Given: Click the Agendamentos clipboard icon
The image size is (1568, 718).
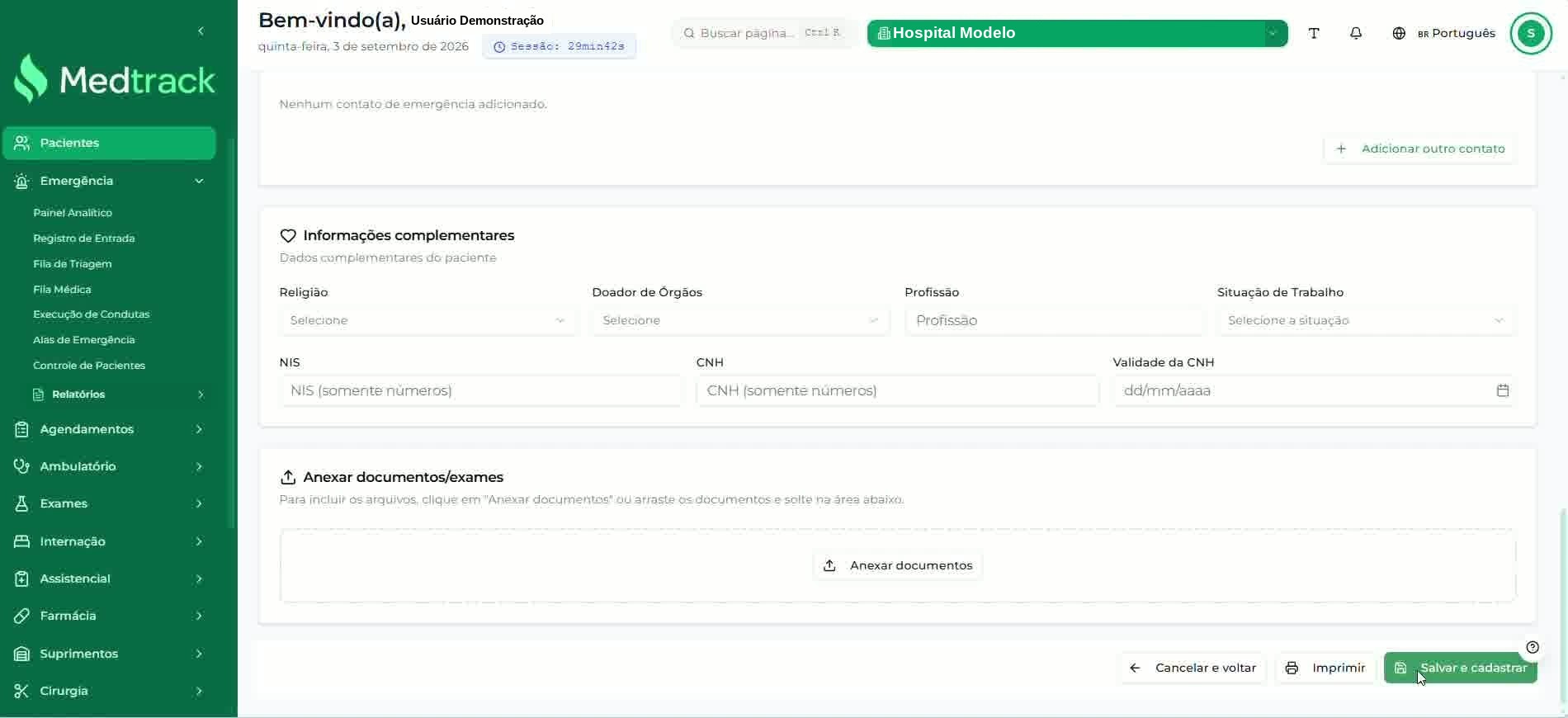Looking at the screenshot, I should [22, 429].
